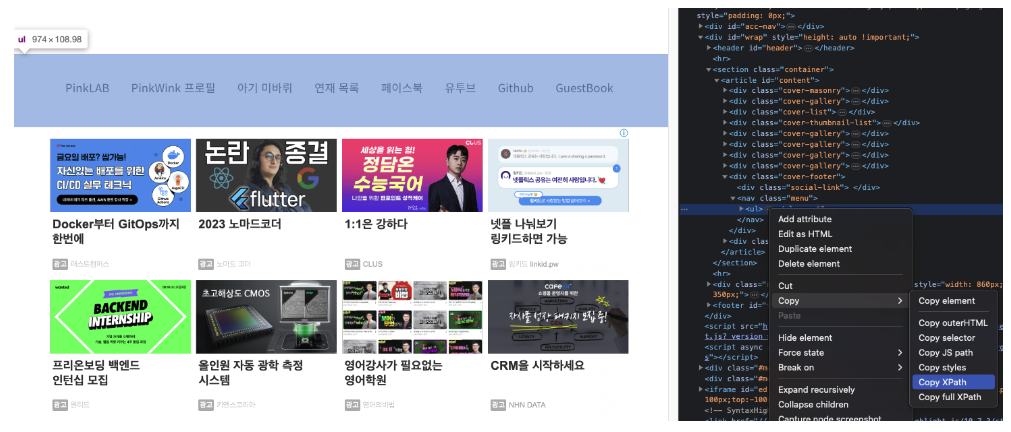Viewport: 1011px width, 432px height.
Task: Open the PinkWink 프로필 link
Action: tap(173, 88)
